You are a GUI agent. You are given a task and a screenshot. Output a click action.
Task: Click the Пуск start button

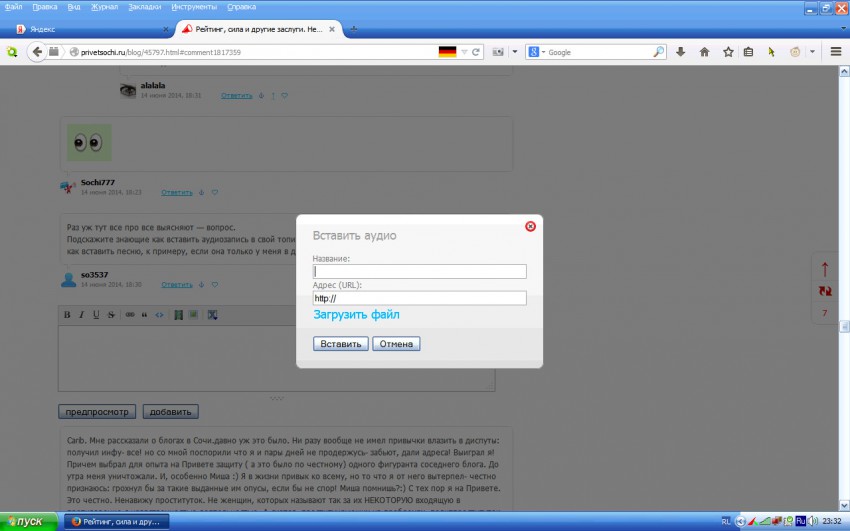coord(28,522)
